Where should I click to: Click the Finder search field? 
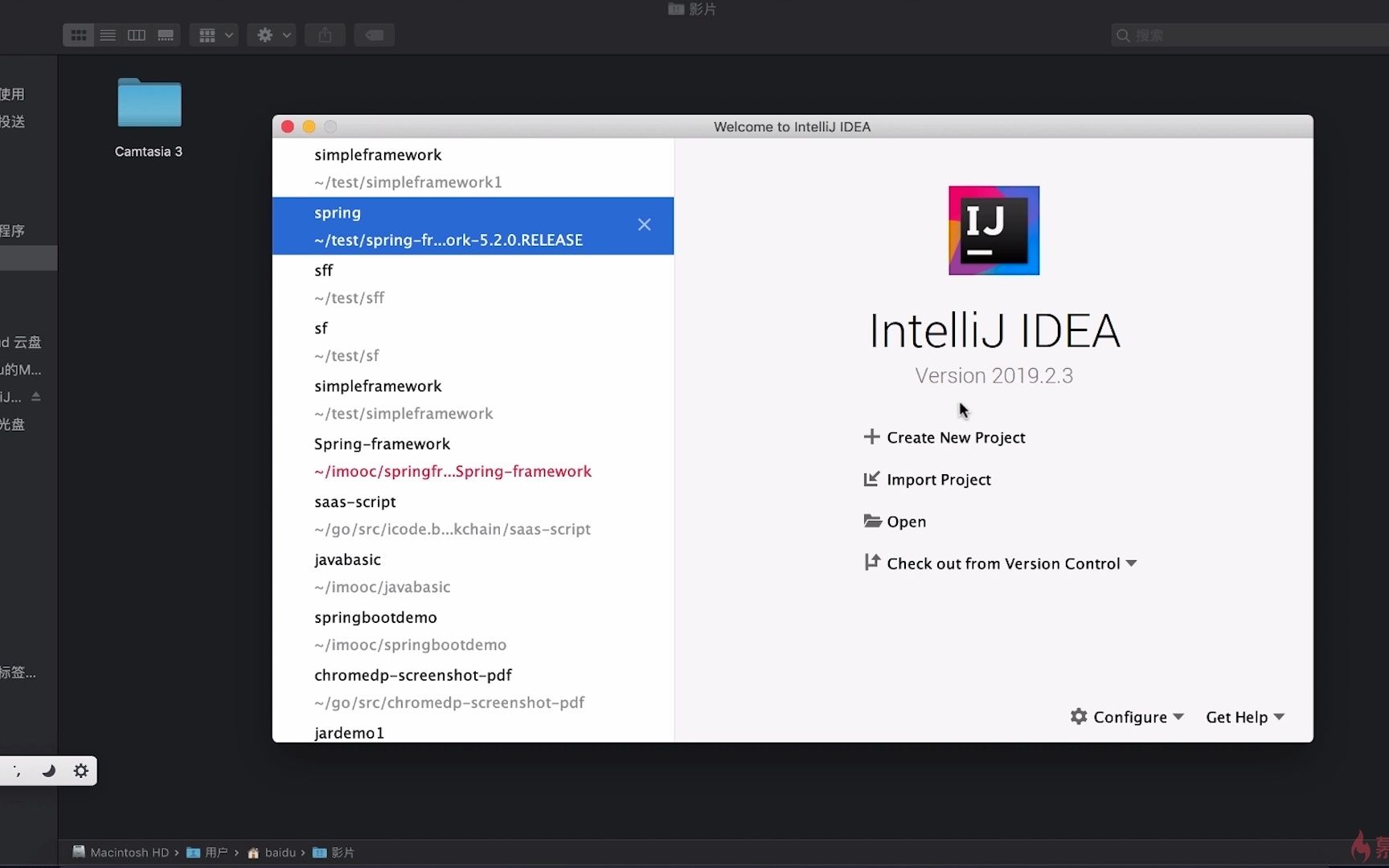tap(1250, 35)
